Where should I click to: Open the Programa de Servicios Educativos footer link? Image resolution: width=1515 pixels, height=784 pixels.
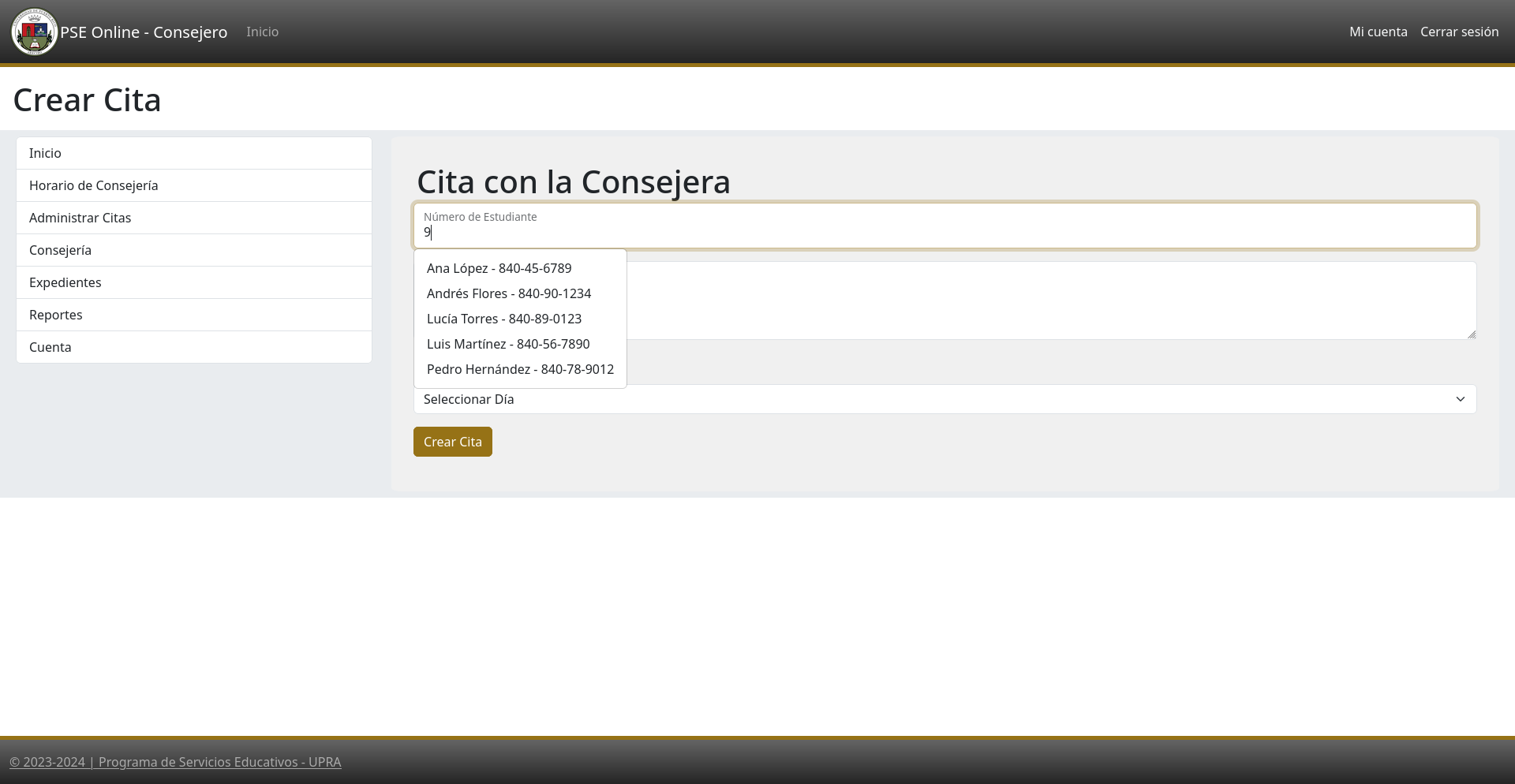click(175, 762)
